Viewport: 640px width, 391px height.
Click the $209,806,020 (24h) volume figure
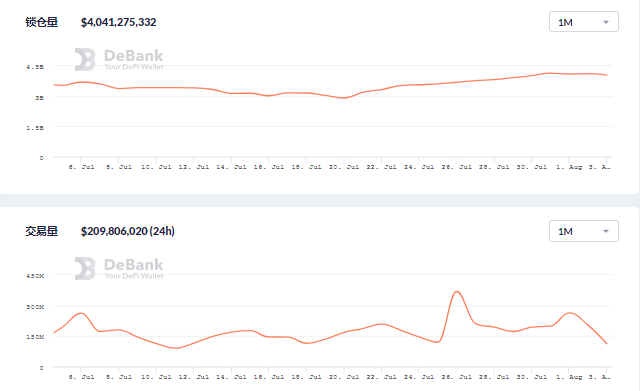pos(128,231)
